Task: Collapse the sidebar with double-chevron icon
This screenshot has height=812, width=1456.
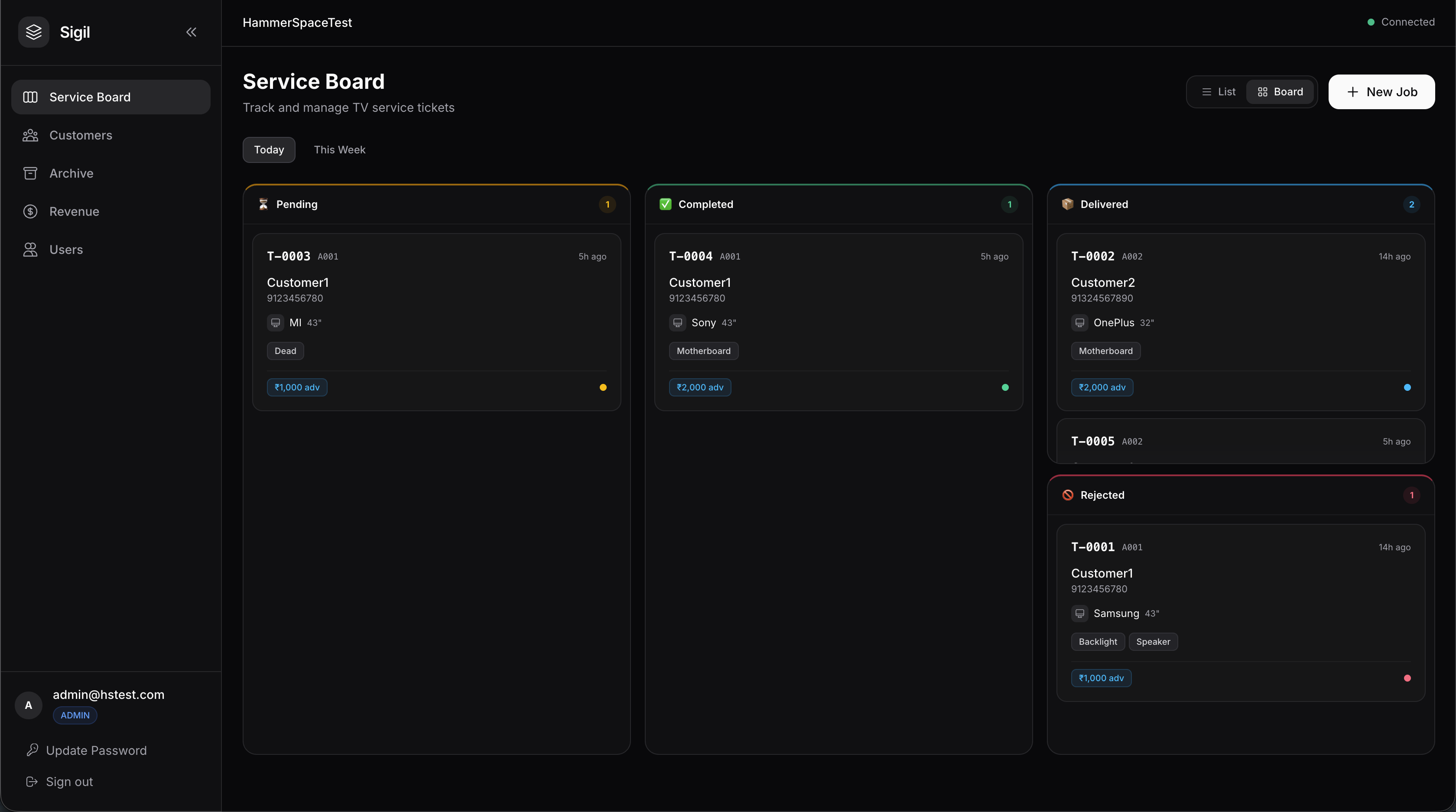Action: coord(192,32)
